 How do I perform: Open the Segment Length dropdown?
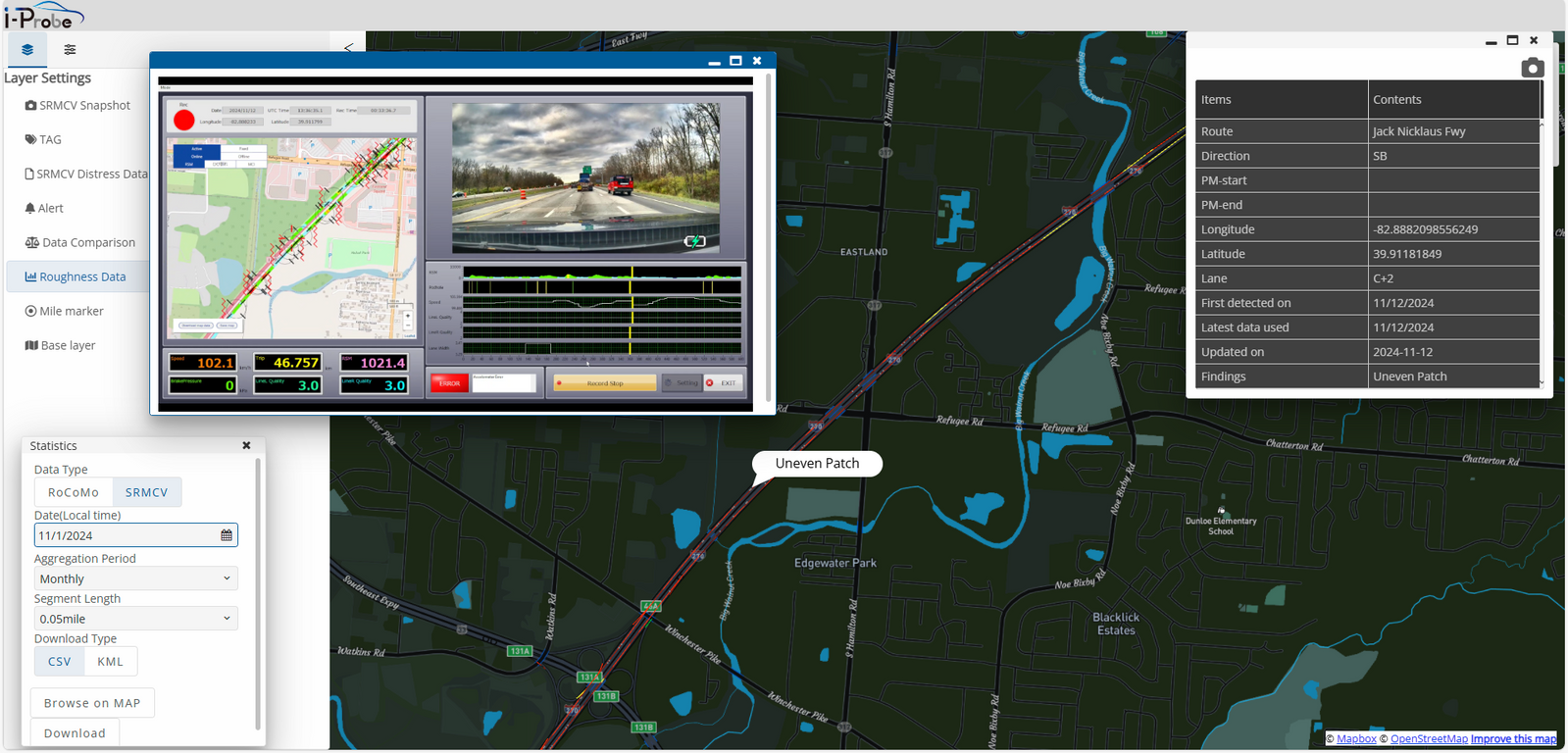click(x=135, y=619)
